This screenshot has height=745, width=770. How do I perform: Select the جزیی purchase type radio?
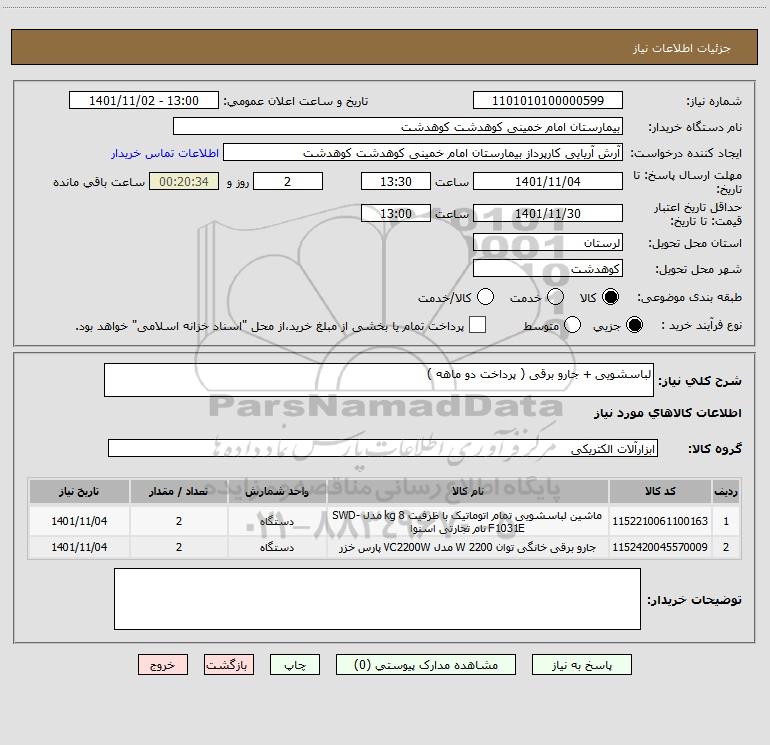(634, 325)
